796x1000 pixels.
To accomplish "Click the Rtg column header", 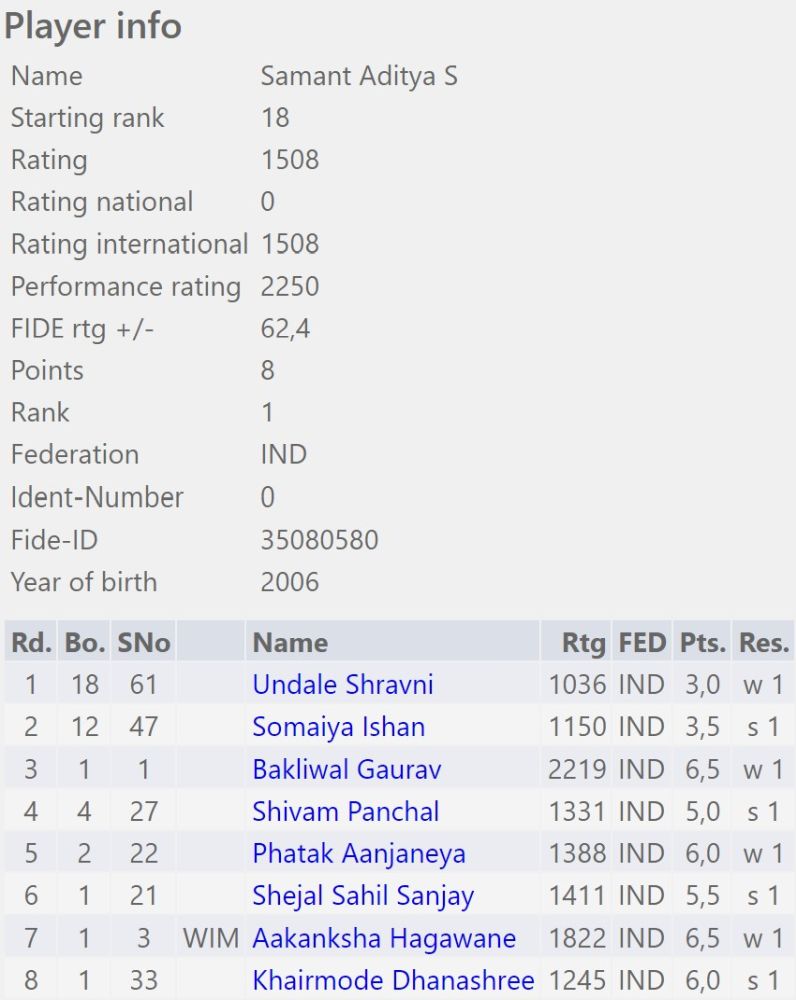I will tap(585, 642).
